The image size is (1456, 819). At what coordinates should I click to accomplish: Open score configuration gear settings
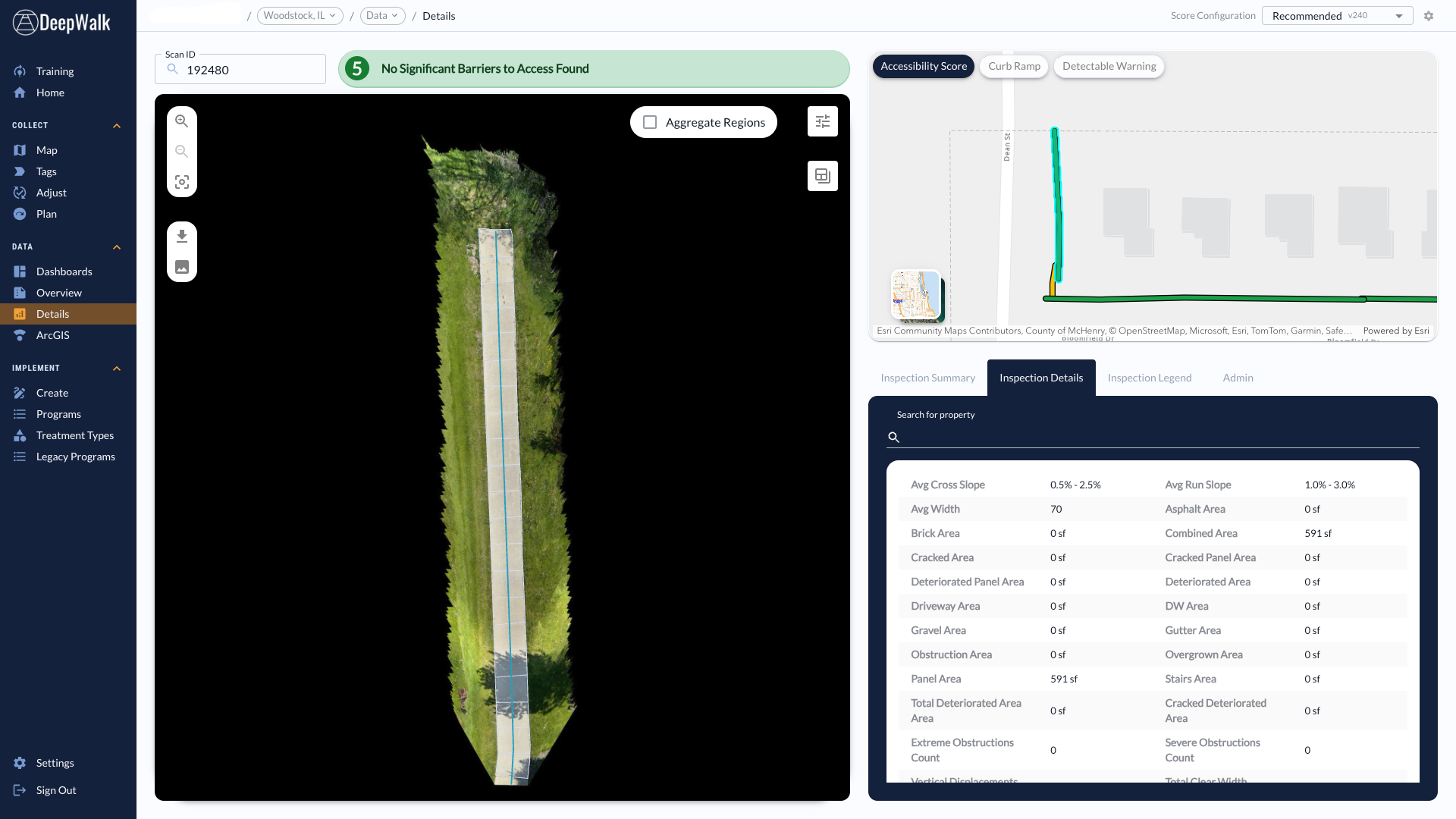point(1429,16)
